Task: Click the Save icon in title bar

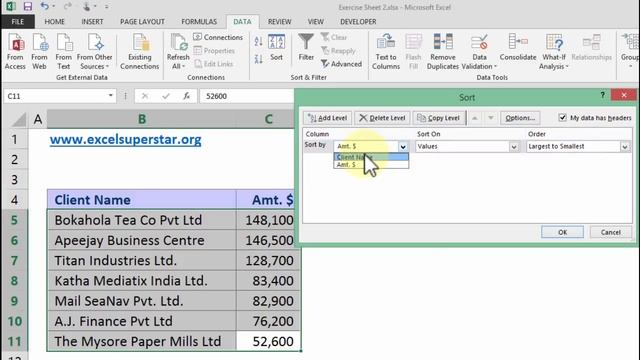Action: (x=27, y=7)
